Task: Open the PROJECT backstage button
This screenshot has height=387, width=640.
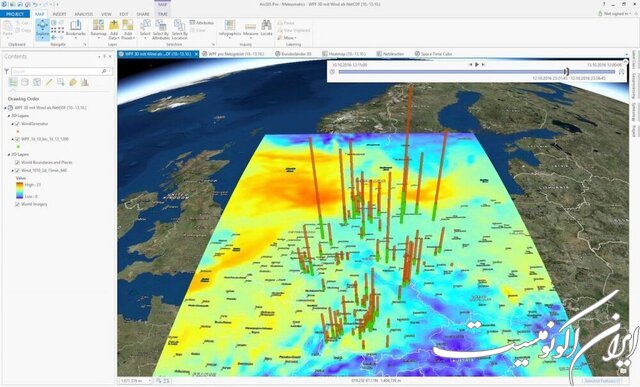Action: (x=15, y=14)
